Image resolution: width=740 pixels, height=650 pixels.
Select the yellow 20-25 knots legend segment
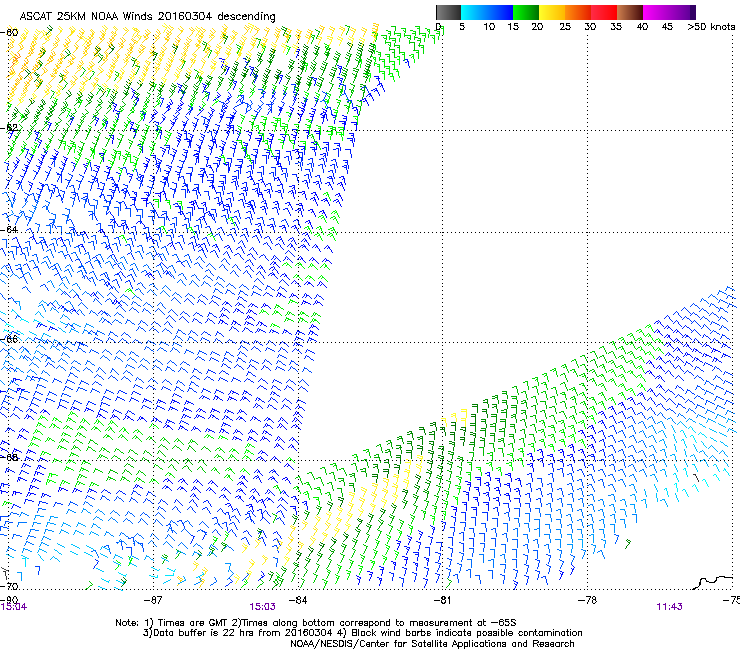[552, 12]
